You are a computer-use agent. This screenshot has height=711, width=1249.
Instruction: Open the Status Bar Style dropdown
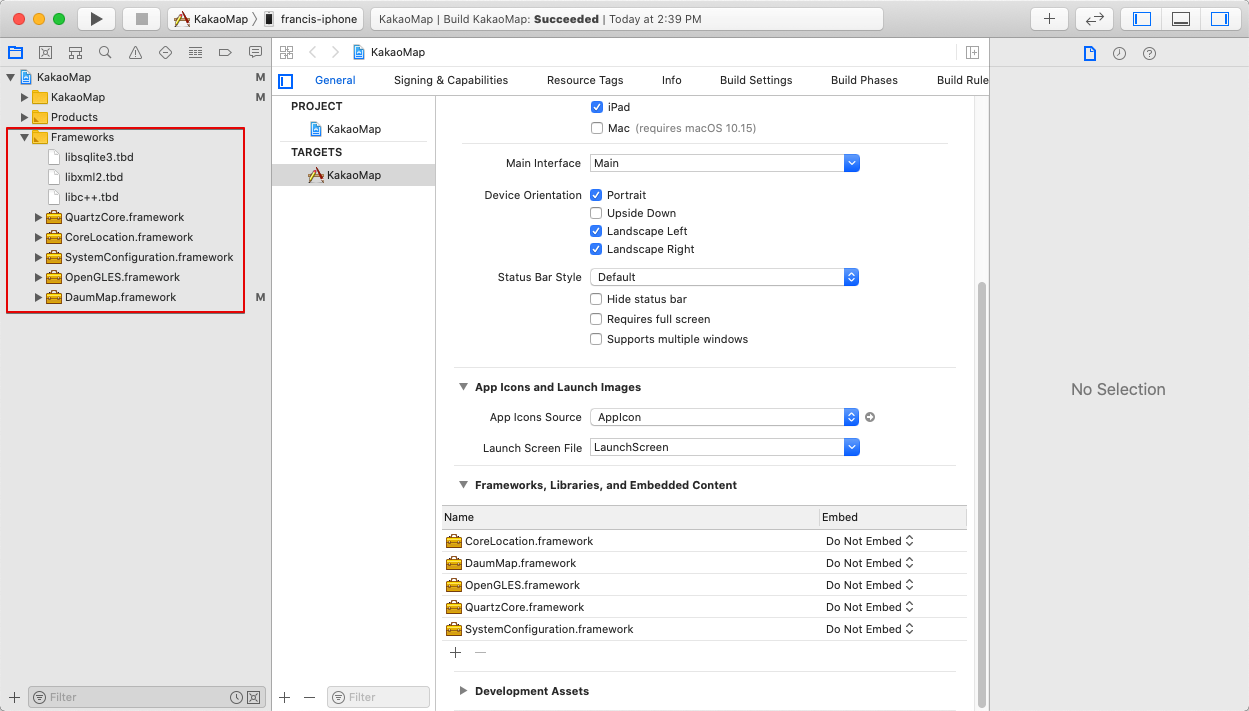(725, 277)
